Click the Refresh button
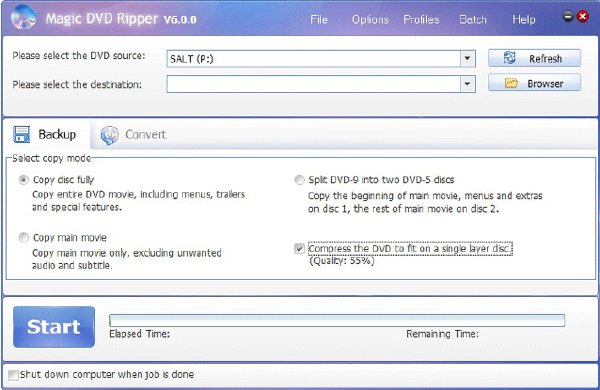 pos(534,58)
